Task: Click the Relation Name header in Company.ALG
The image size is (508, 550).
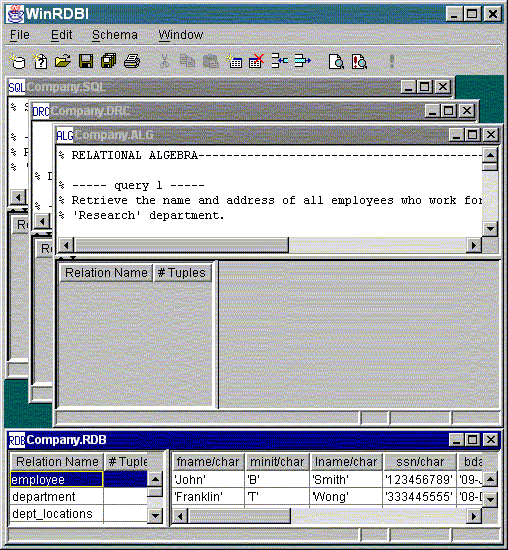Action: pyautogui.click(x=106, y=273)
